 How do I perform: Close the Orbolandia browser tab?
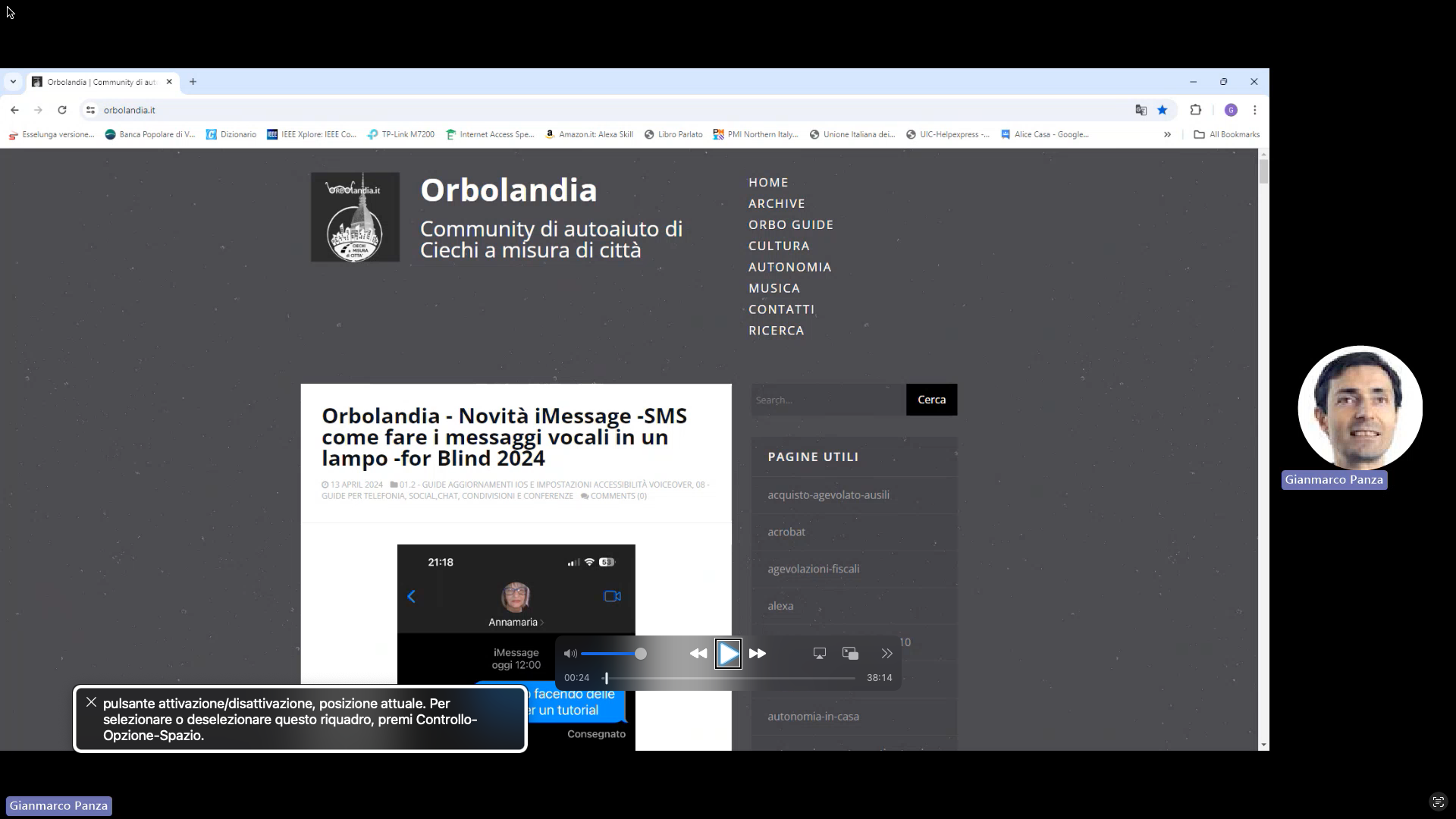point(169,82)
